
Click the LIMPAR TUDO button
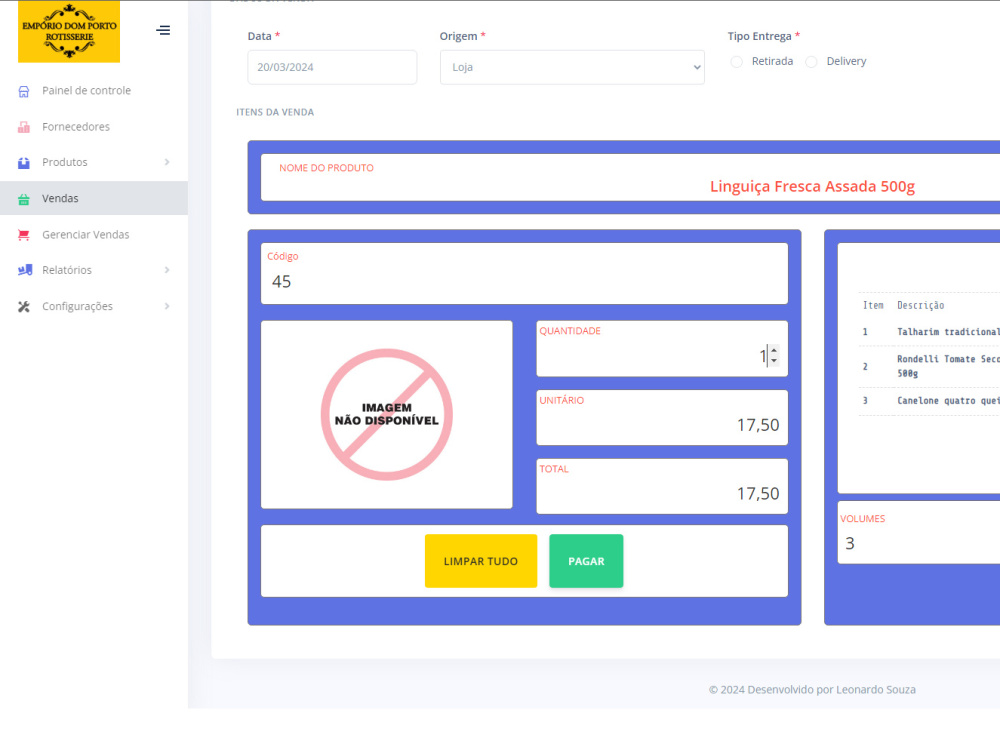481,561
